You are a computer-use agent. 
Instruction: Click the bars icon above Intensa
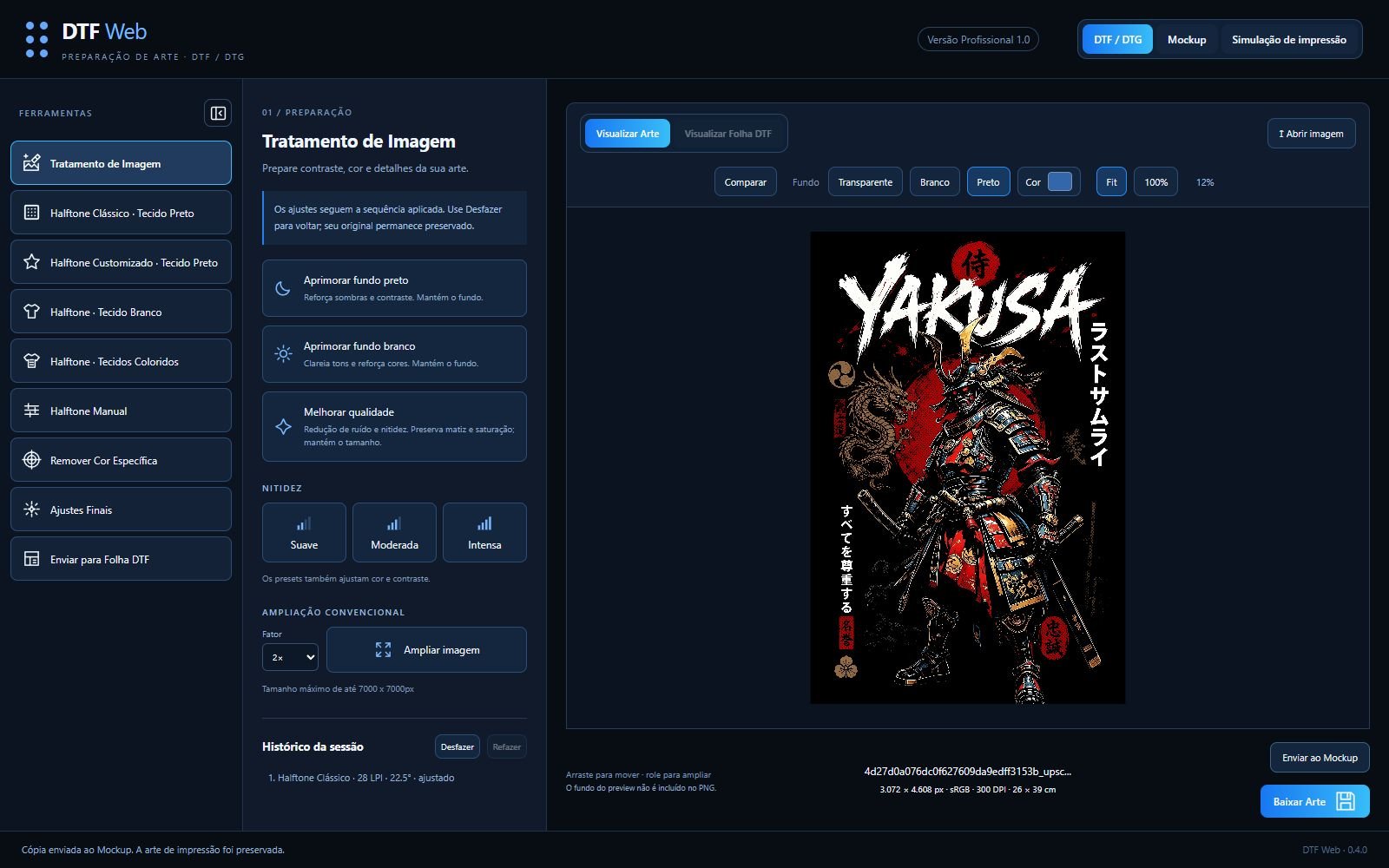484,524
